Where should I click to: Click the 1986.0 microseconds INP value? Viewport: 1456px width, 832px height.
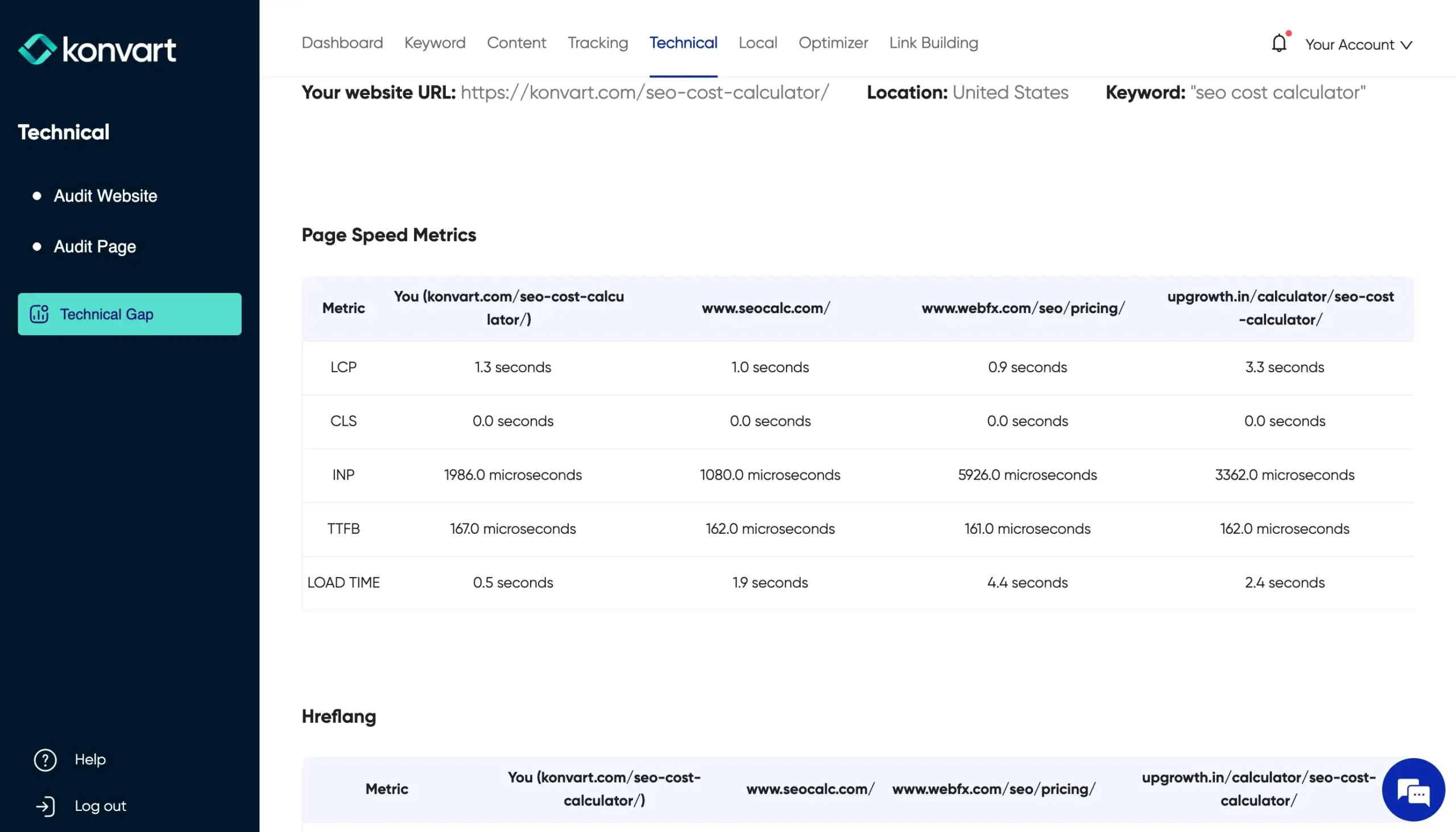tap(513, 475)
